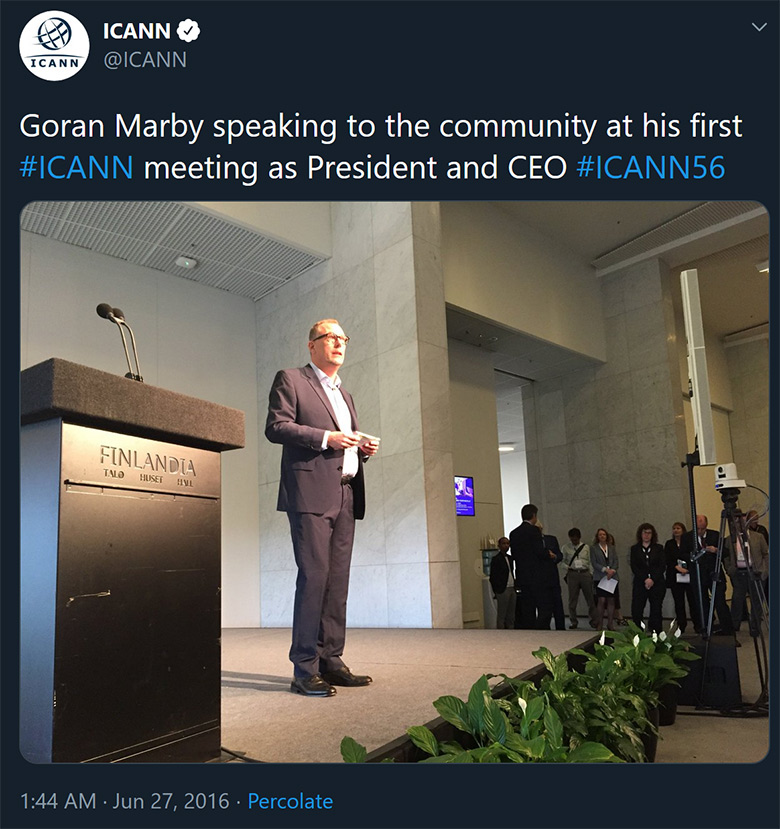Click the camera on the tripod
Screen dimensions: 780x829
tap(730, 475)
